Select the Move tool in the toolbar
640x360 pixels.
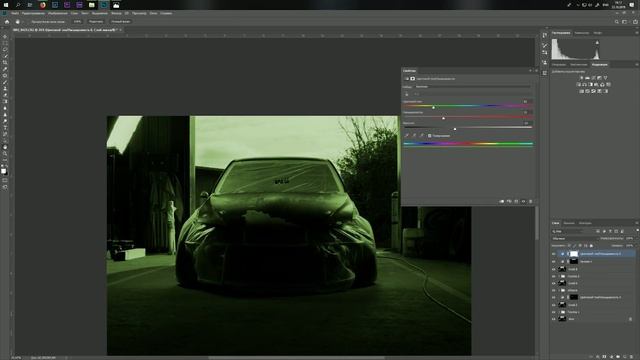(x=5, y=36)
